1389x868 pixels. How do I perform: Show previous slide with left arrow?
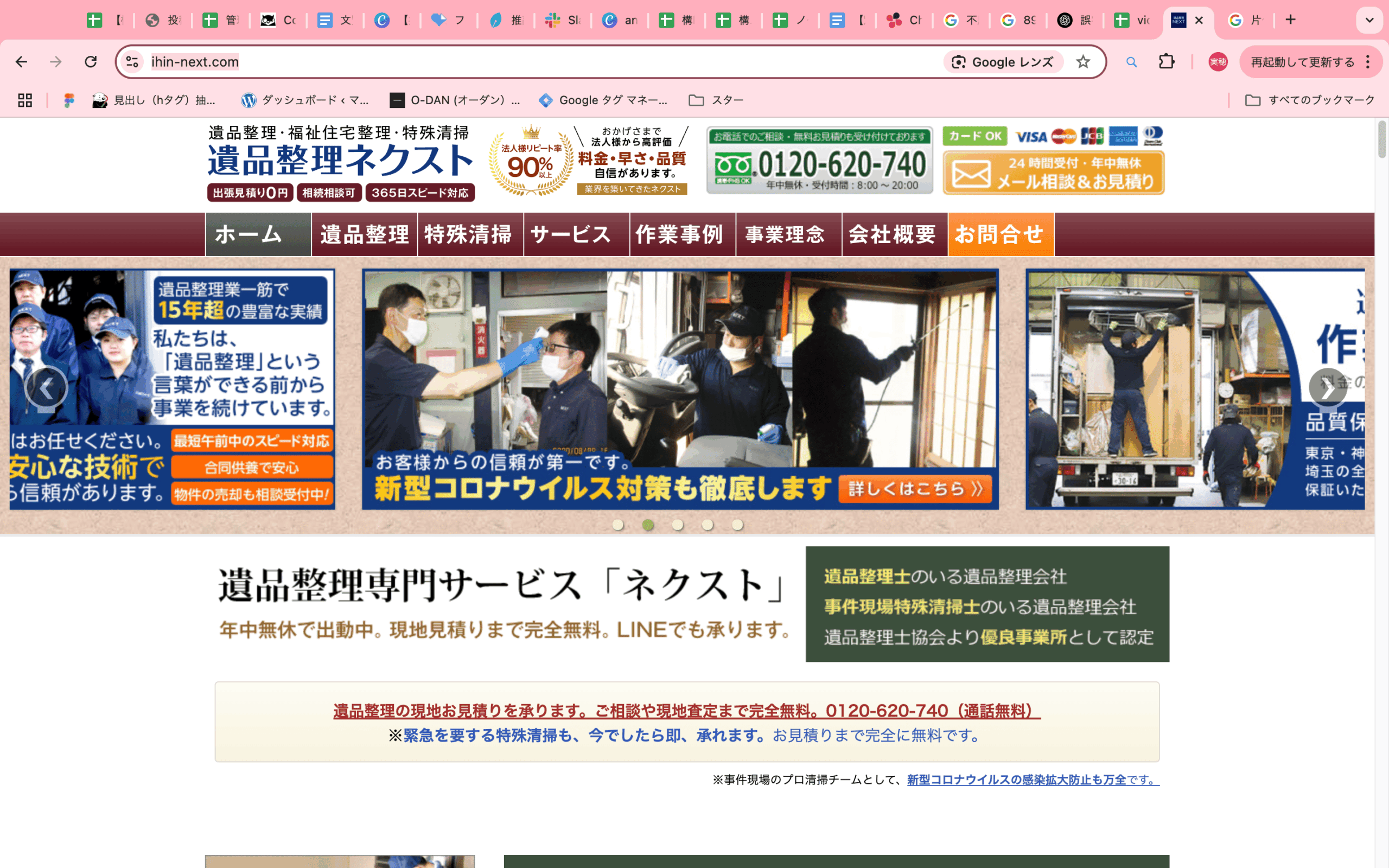pos(47,388)
